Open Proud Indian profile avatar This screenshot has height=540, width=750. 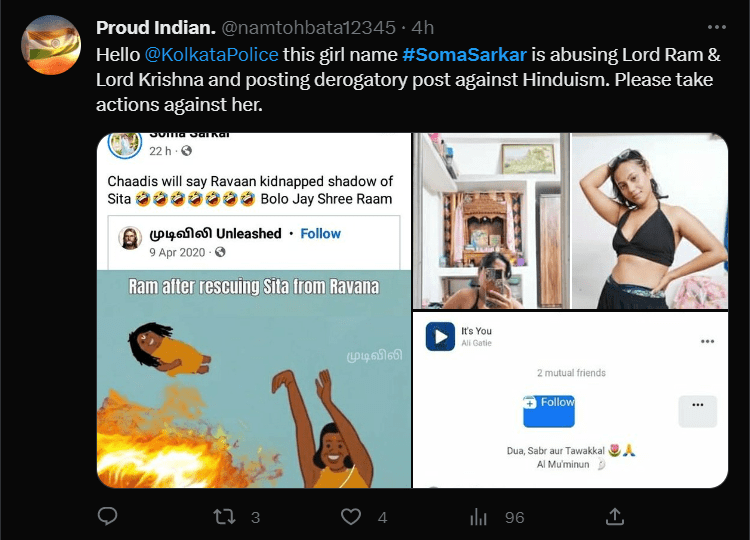[x=51, y=44]
